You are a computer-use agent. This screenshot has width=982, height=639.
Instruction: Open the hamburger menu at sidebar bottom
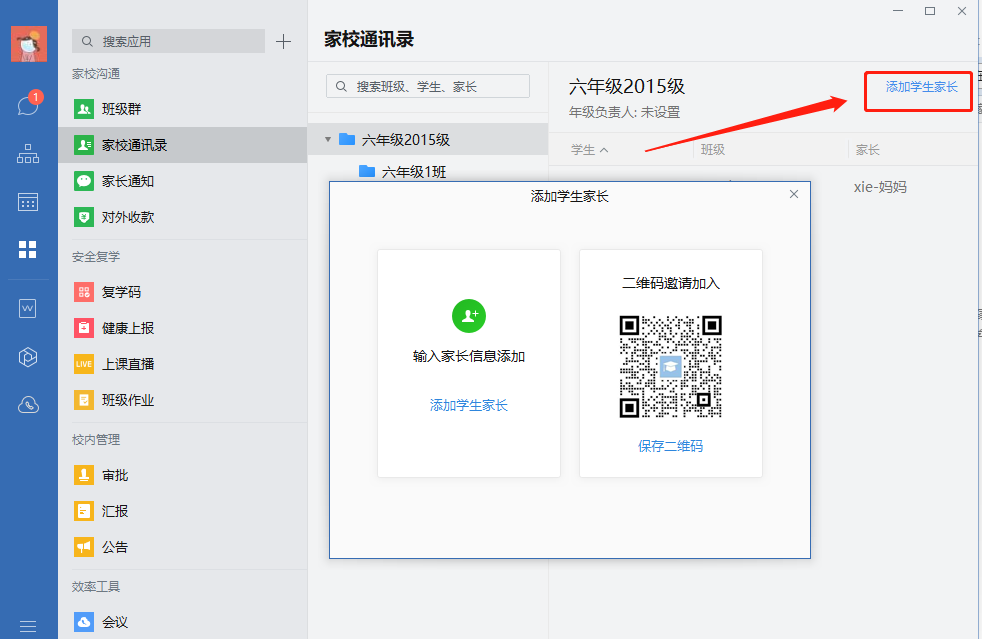click(x=28, y=626)
